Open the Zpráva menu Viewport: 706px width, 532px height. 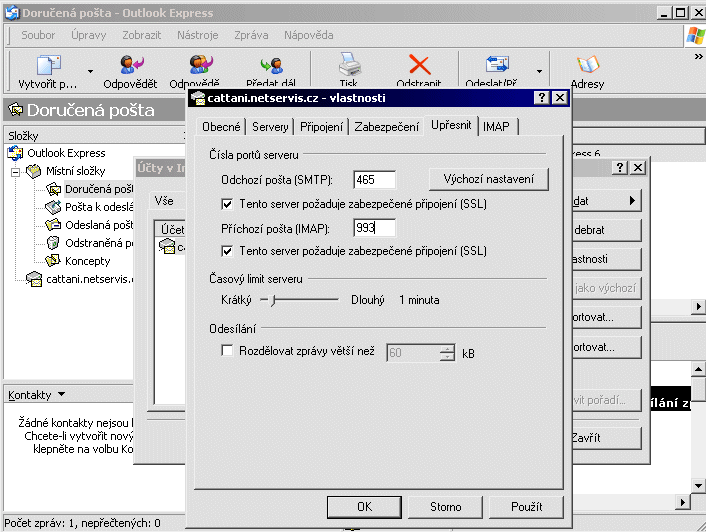(x=251, y=35)
